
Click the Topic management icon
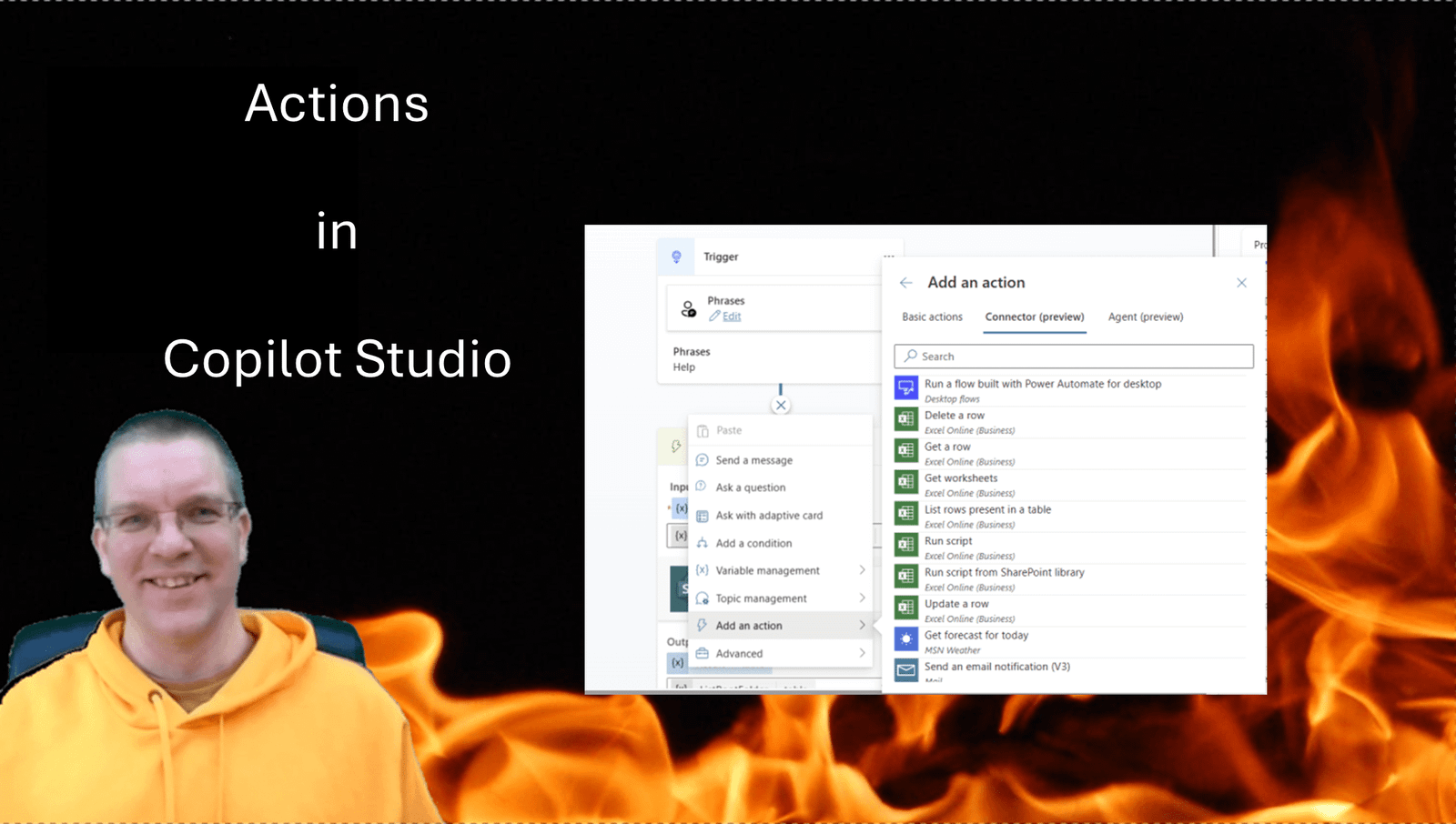702,598
